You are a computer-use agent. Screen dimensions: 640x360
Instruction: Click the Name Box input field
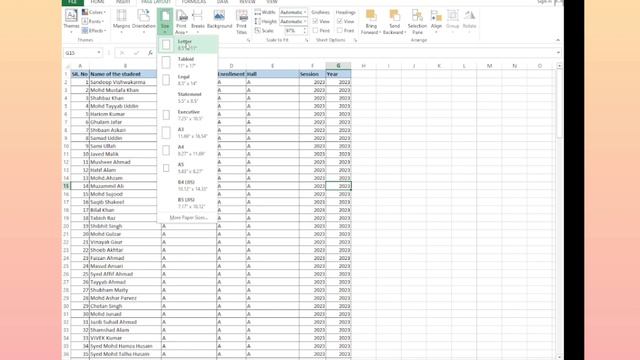[80, 53]
